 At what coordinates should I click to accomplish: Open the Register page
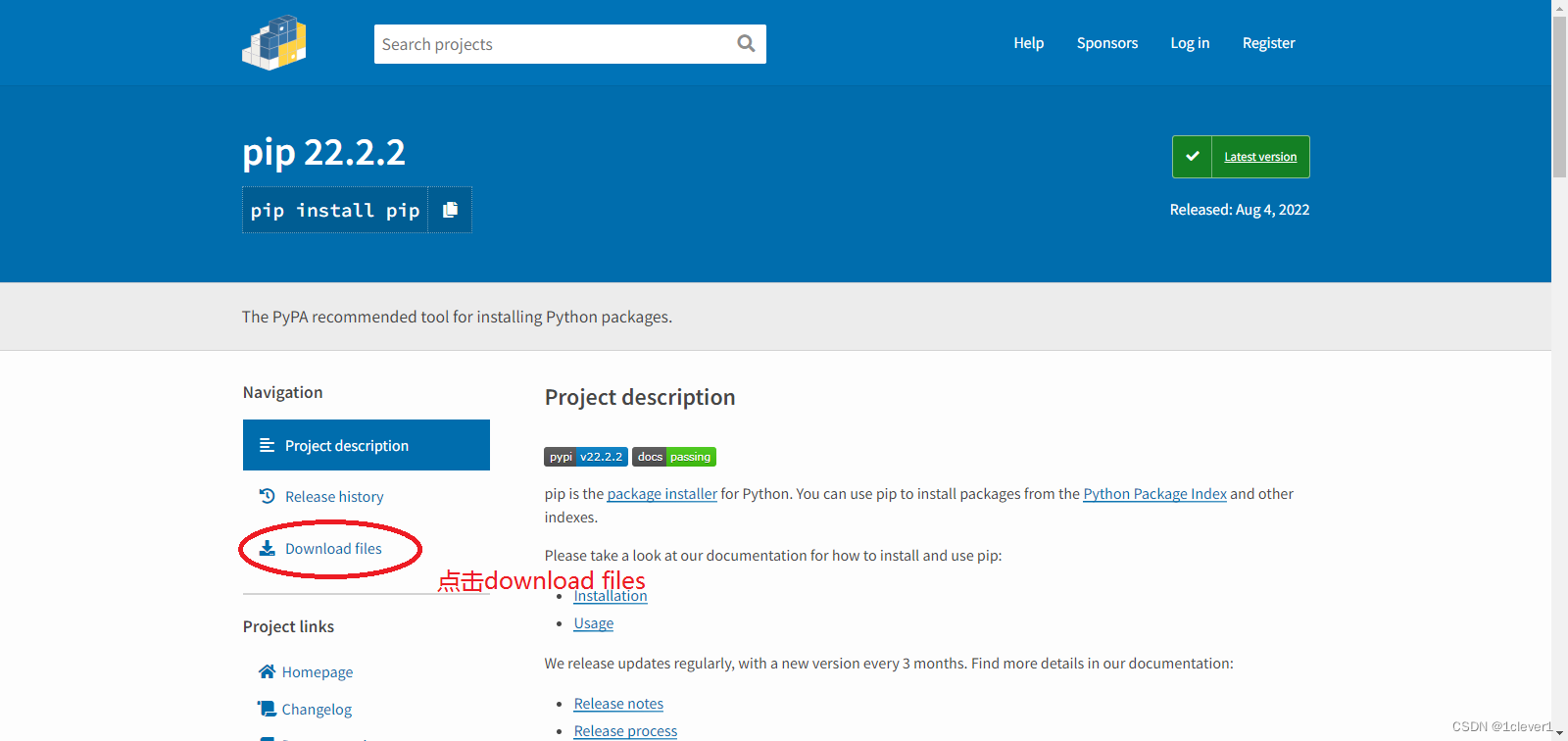click(x=1269, y=43)
